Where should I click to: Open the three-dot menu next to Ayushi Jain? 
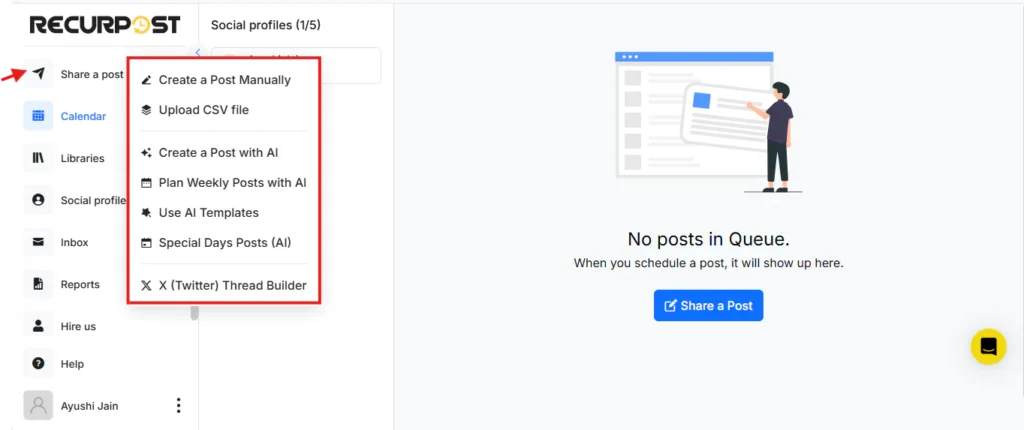tap(178, 406)
